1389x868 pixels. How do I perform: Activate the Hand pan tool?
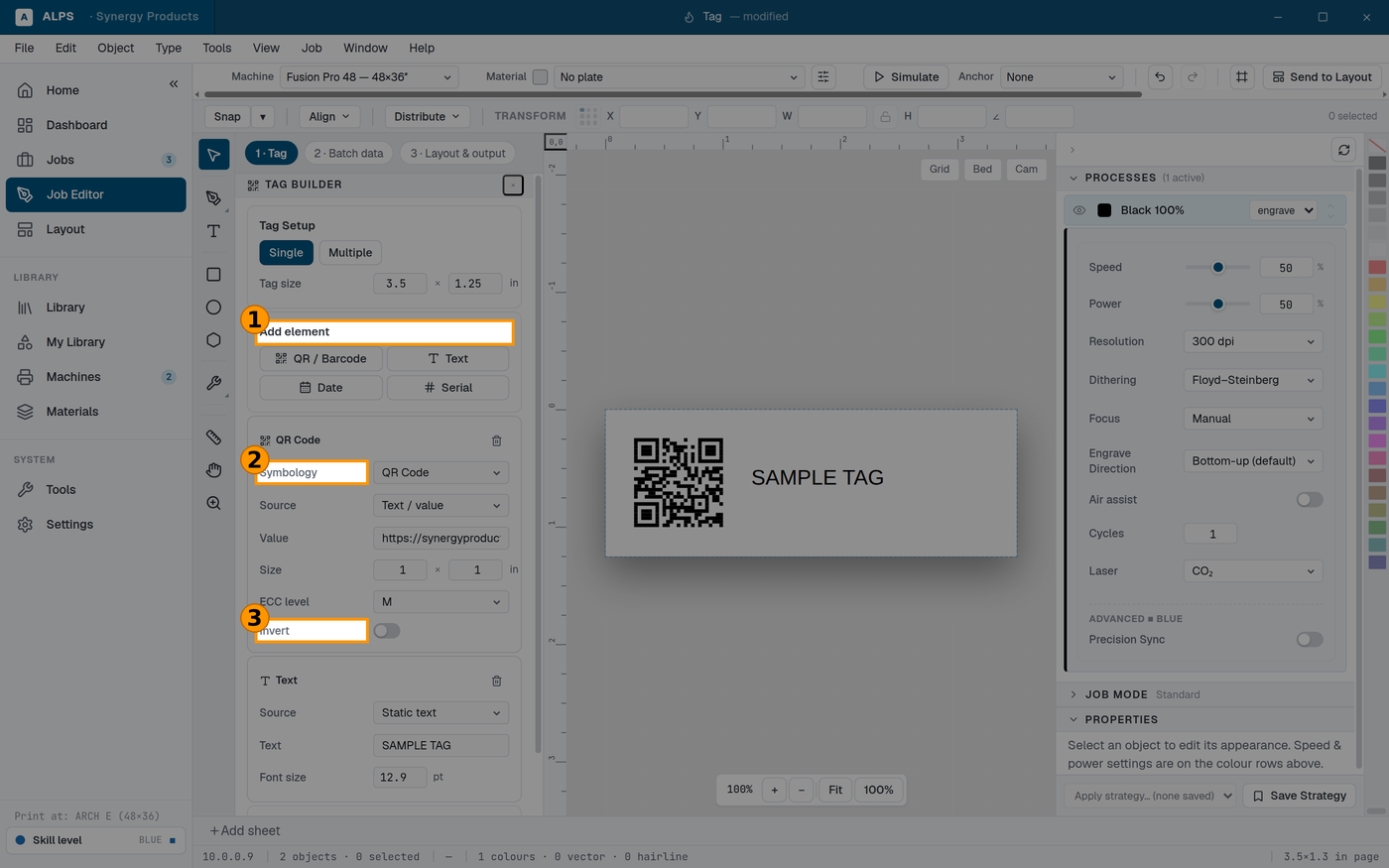point(213,470)
